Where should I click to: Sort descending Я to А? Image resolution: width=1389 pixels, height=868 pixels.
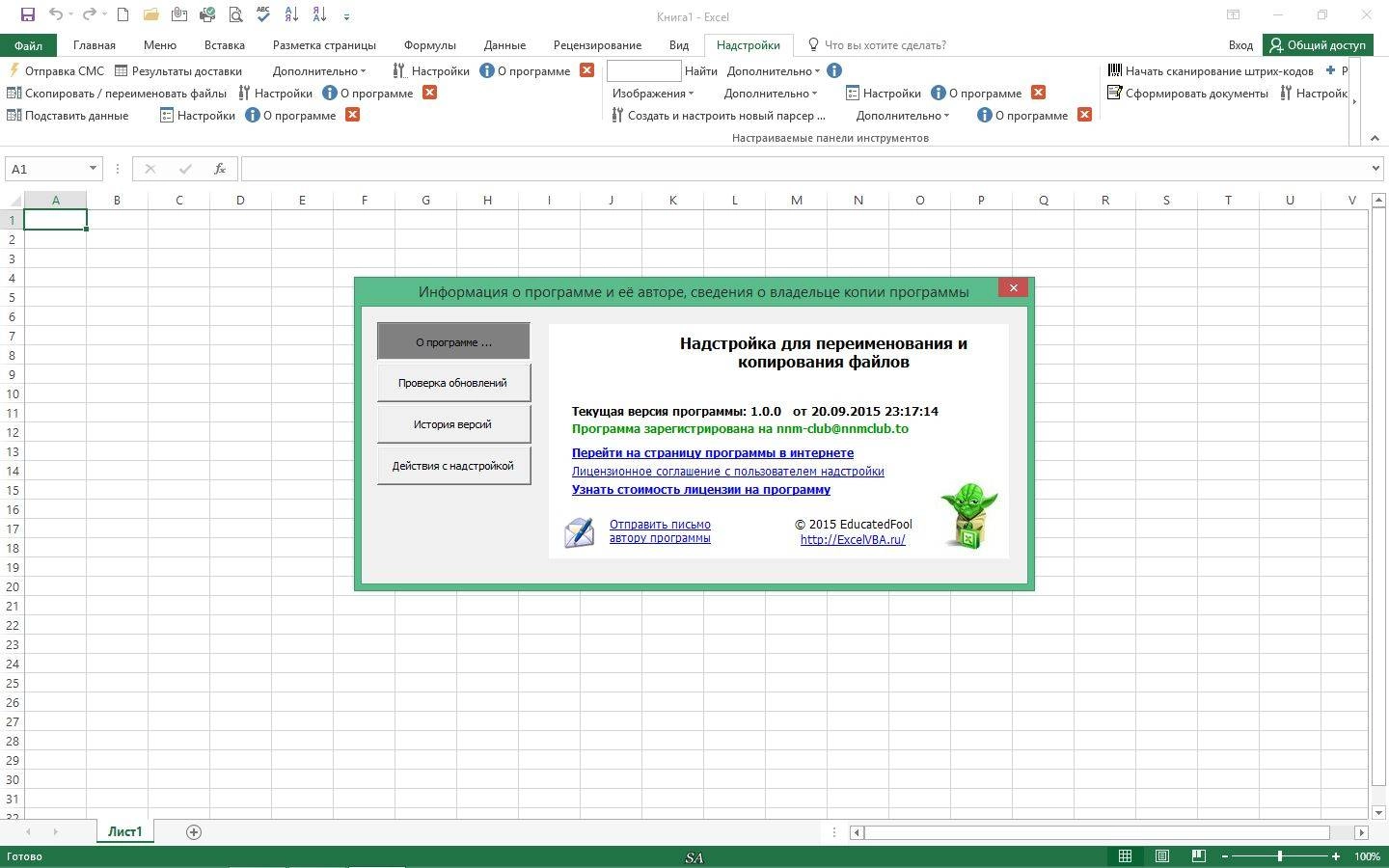point(320,14)
